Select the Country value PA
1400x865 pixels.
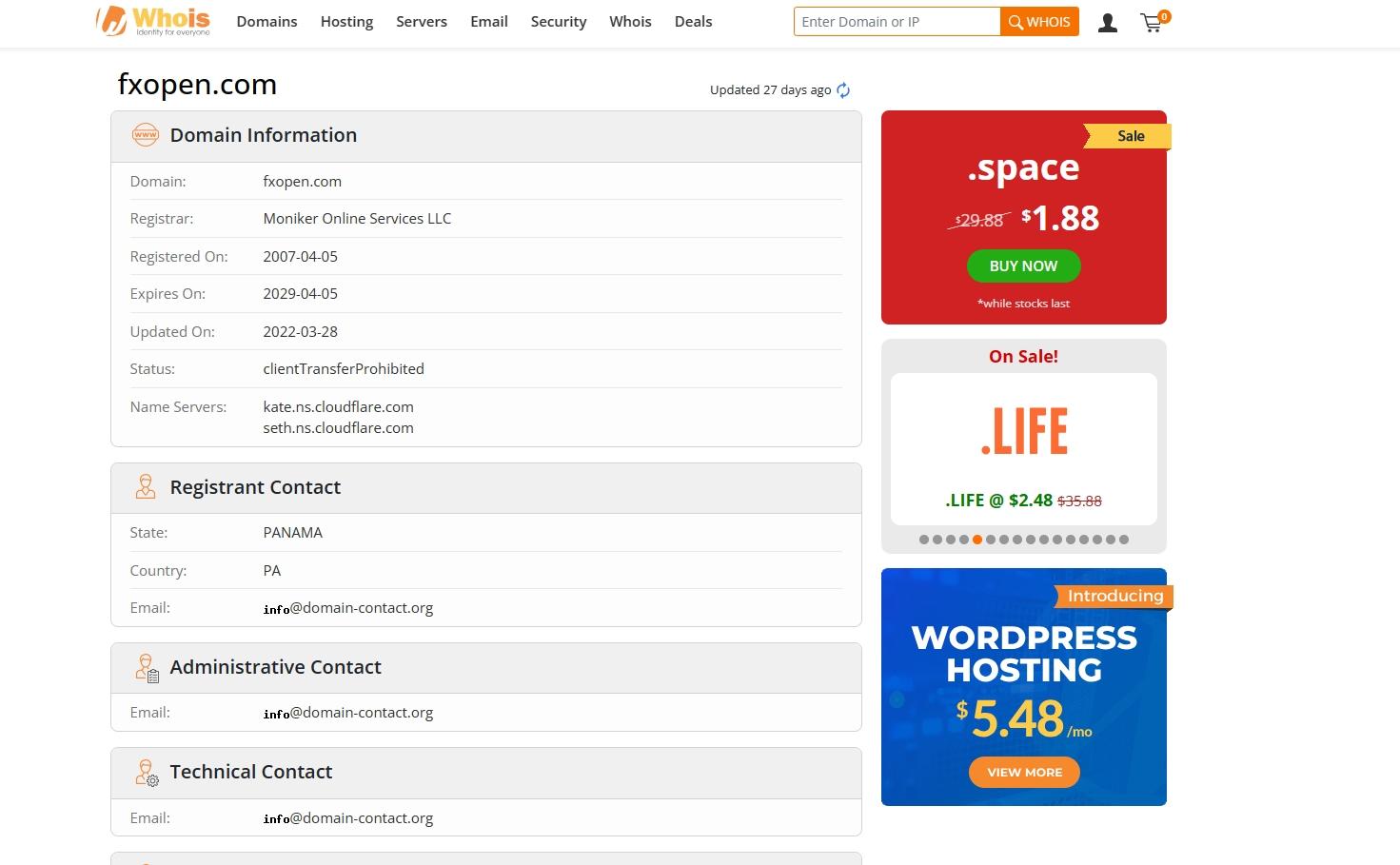click(272, 571)
